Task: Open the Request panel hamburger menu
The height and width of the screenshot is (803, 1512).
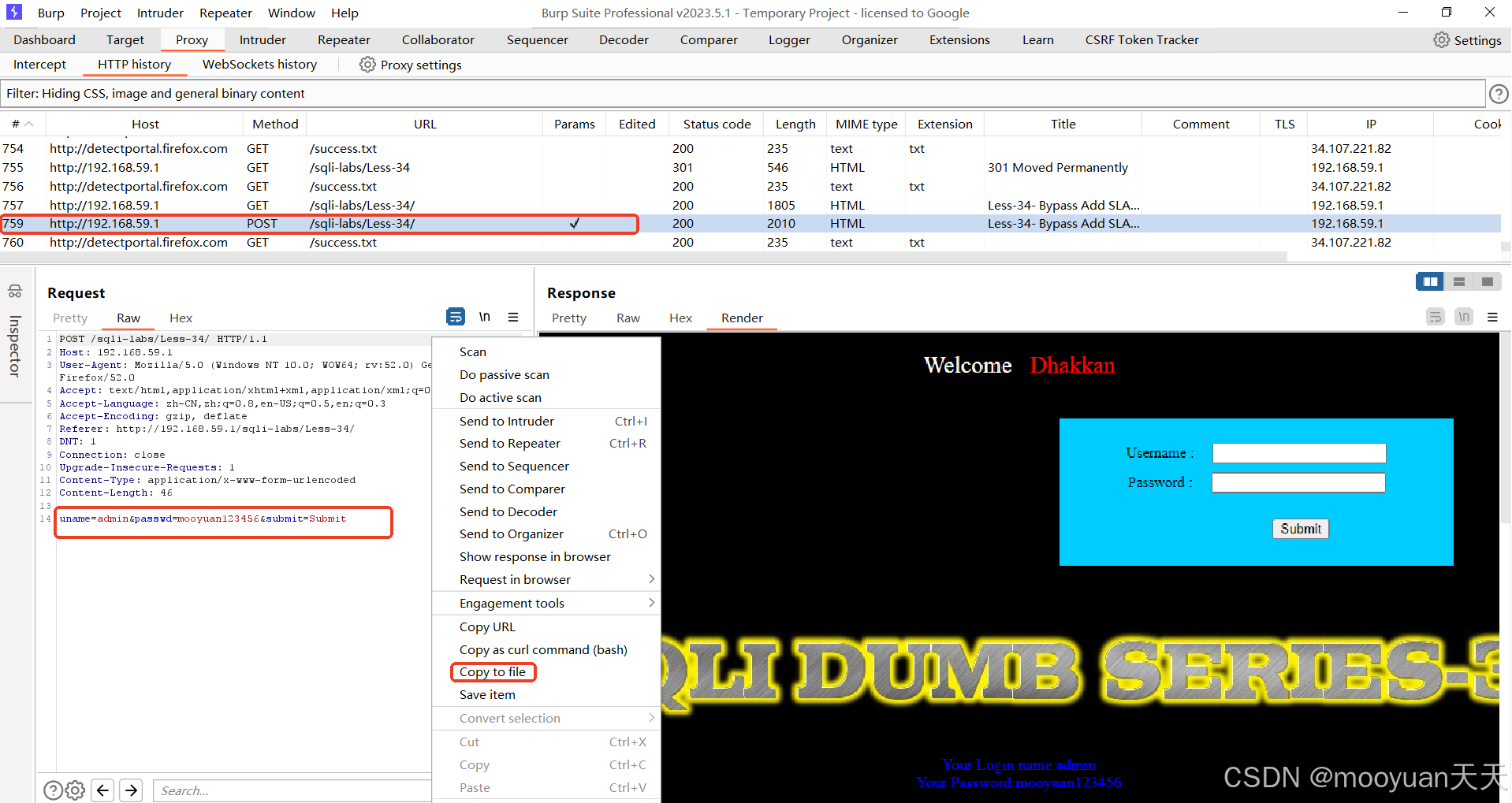Action: click(513, 317)
